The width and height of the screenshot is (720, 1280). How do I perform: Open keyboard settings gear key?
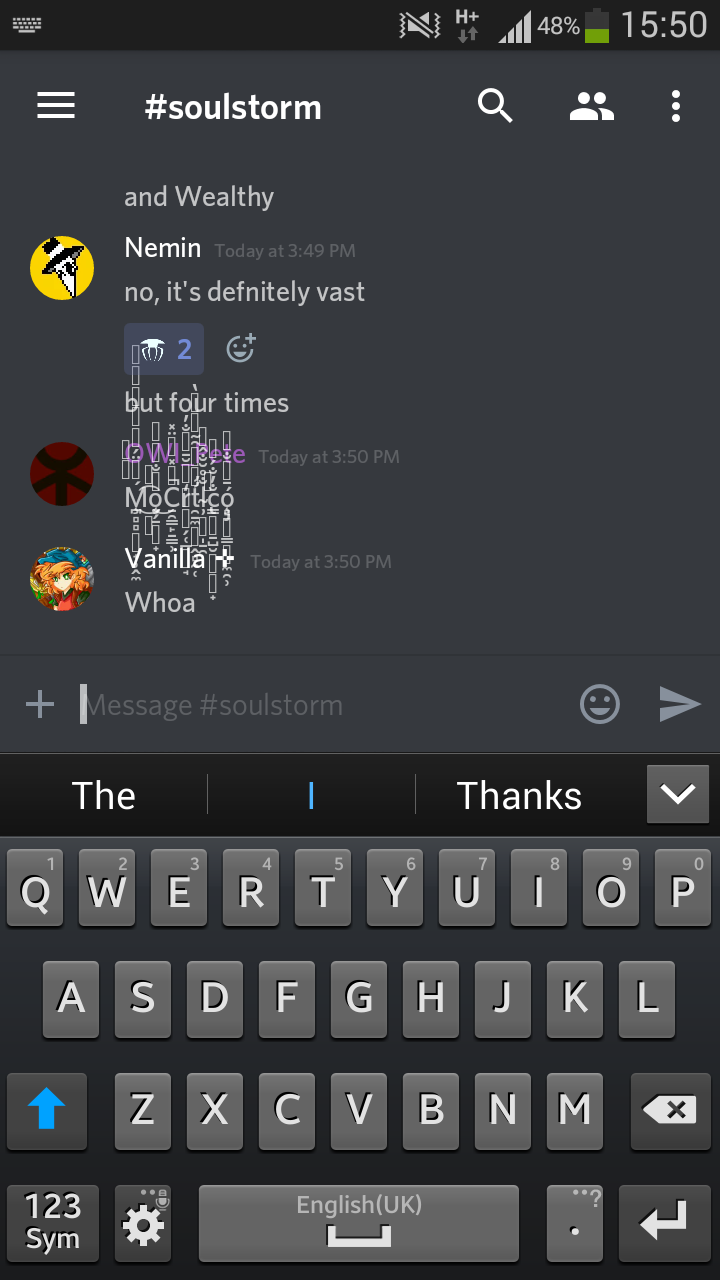(x=143, y=1222)
